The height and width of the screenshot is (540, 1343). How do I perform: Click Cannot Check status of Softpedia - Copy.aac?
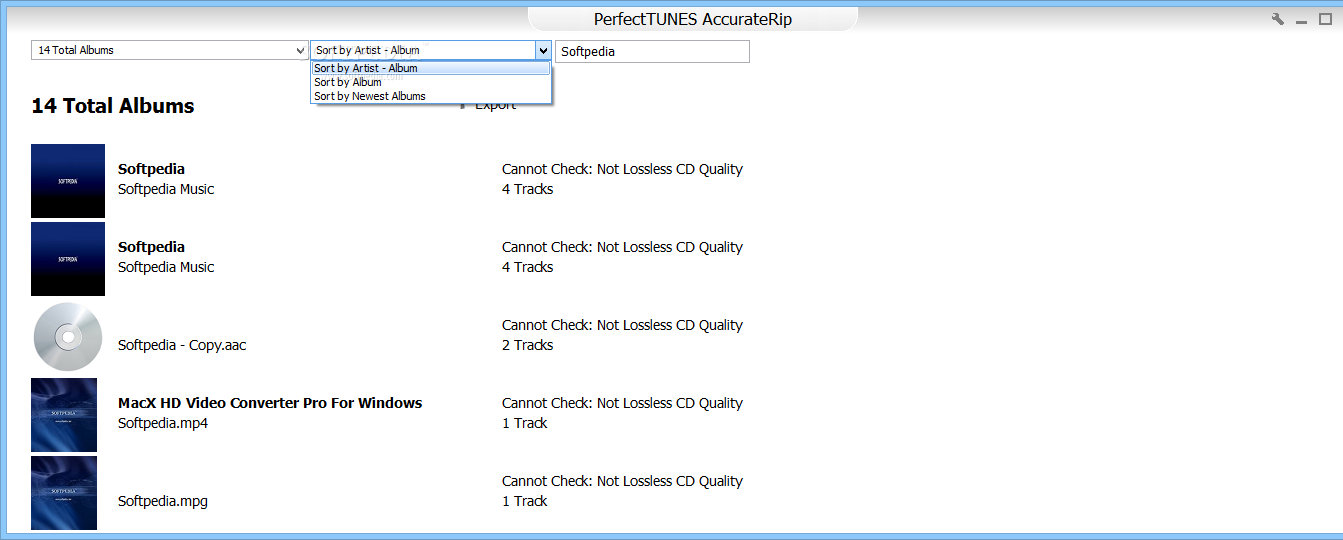click(622, 325)
